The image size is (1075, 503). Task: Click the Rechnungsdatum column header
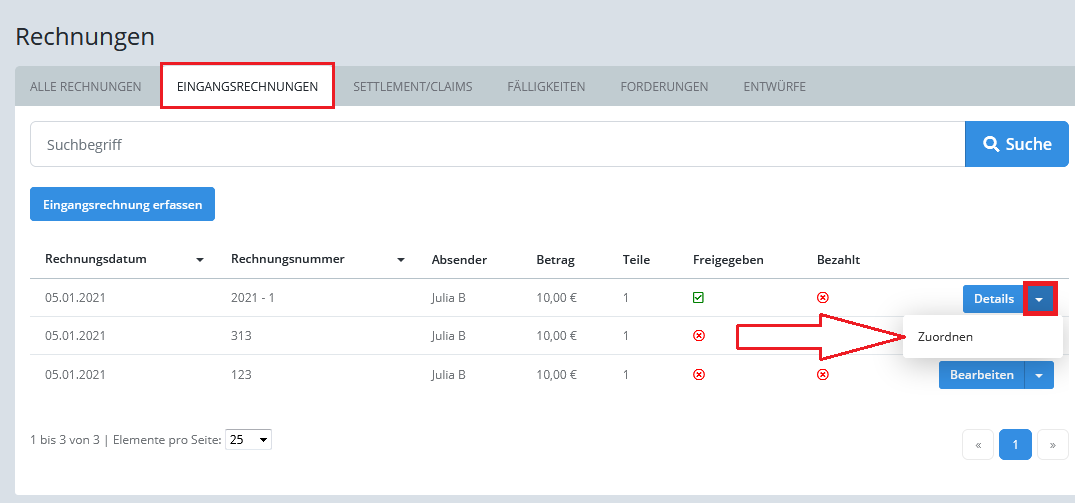[96, 259]
